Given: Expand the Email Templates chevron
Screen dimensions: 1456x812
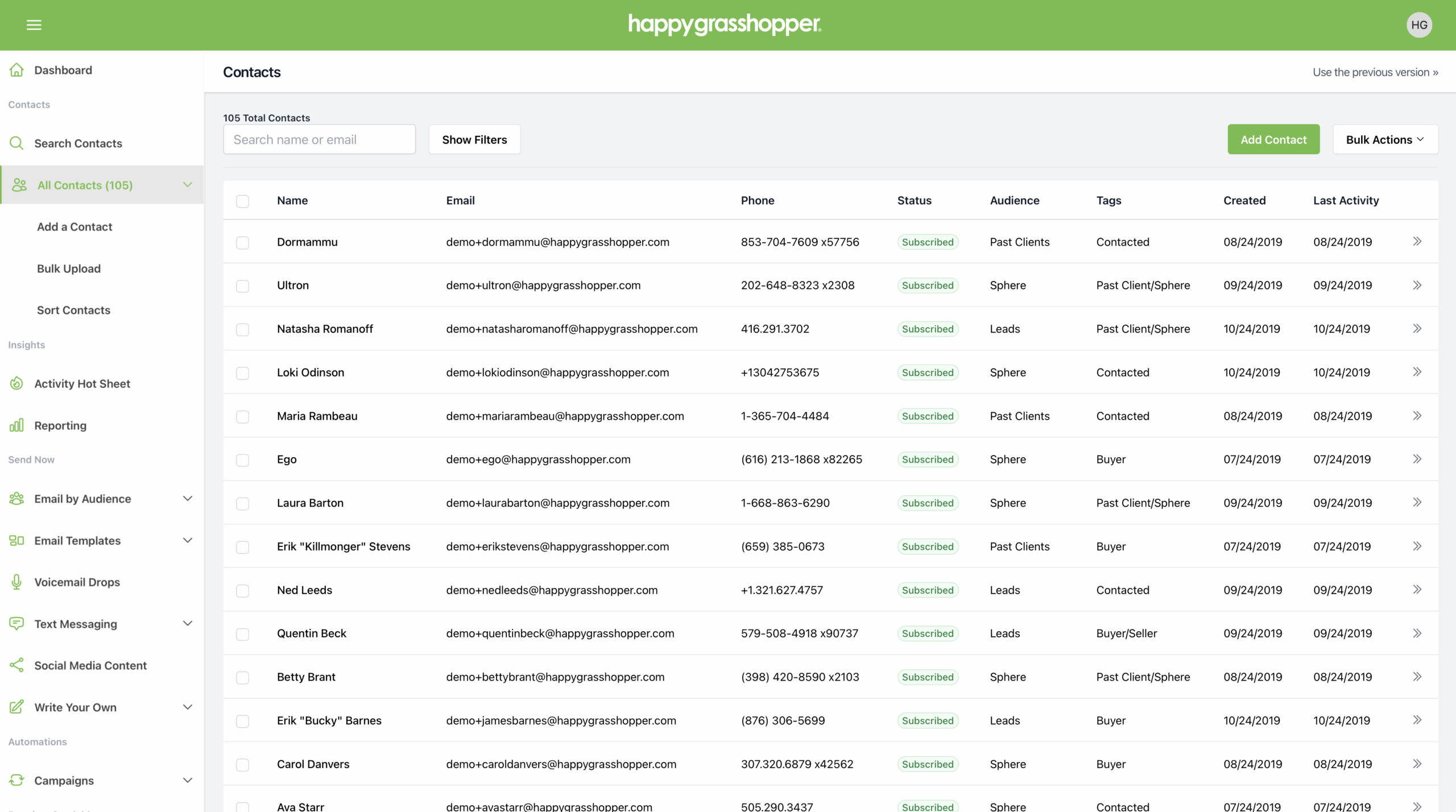Looking at the screenshot, I should click(x=188, y=540).
